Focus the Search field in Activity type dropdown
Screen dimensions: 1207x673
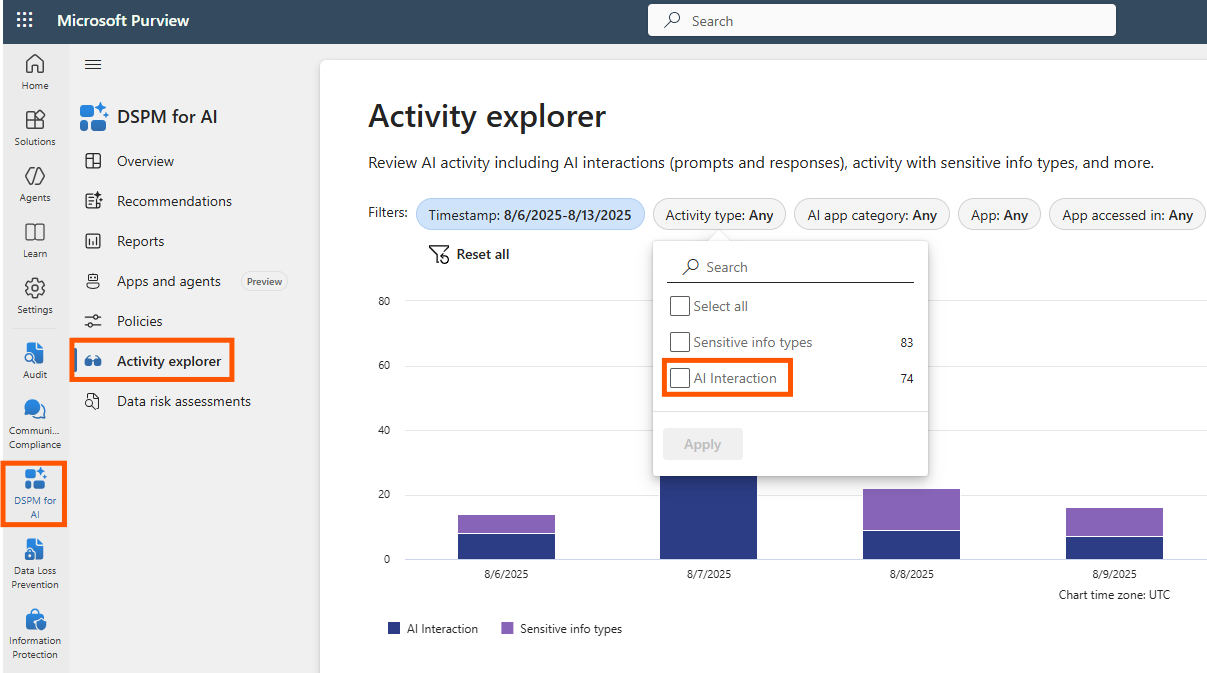click(x=790, y=267)
